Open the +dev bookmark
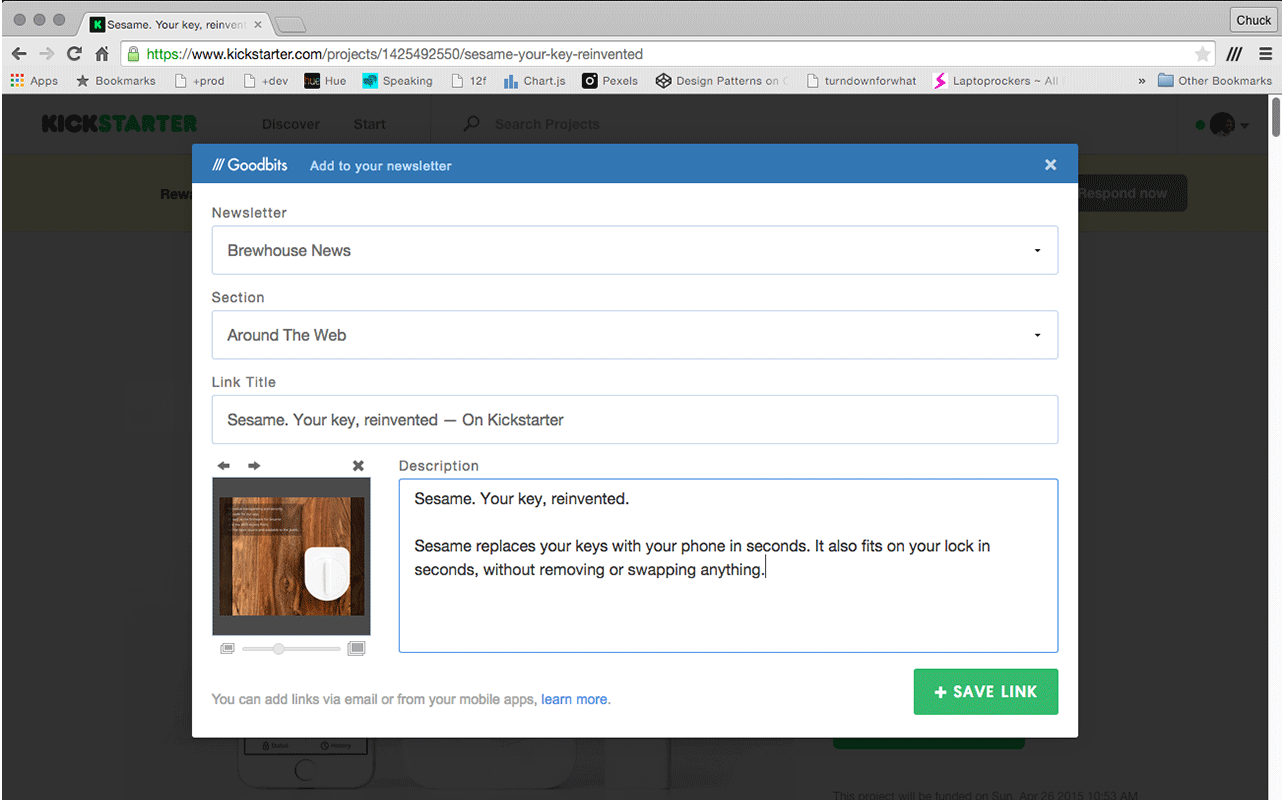Viewport: 1282px width, 800px height. [x=266, y=81]
